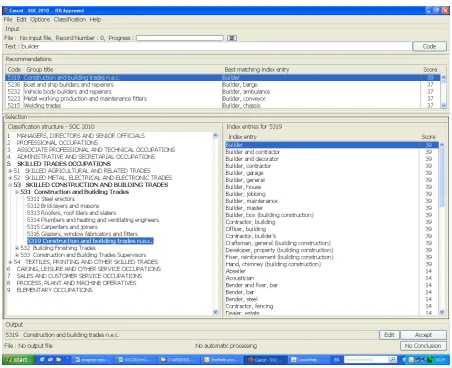Select recommendation 5223 Metal working production fitters
The image size is (452, 368).
click(223, 99)
